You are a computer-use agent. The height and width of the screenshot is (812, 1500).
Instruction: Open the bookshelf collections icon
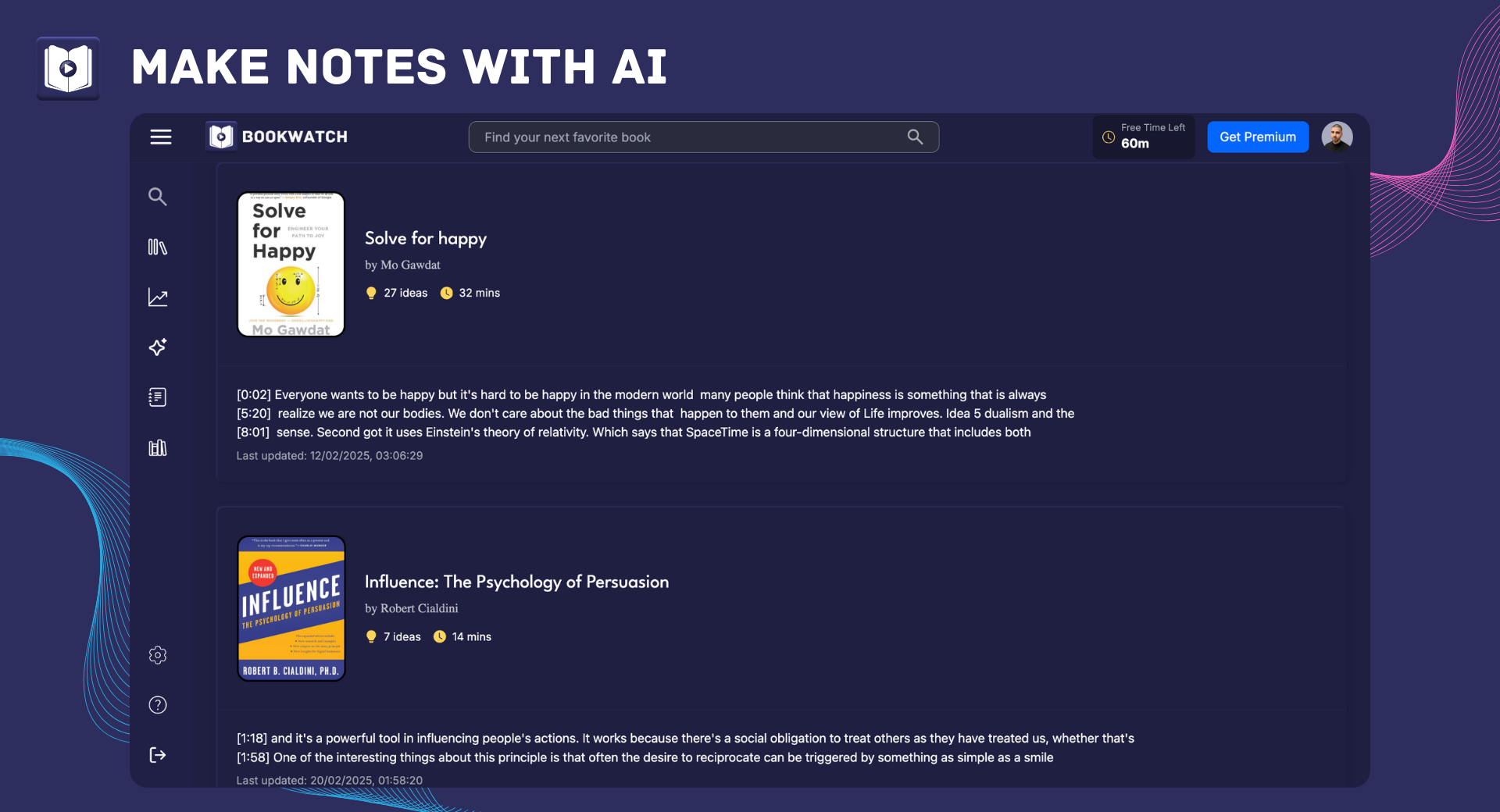(x=158, y=447)
